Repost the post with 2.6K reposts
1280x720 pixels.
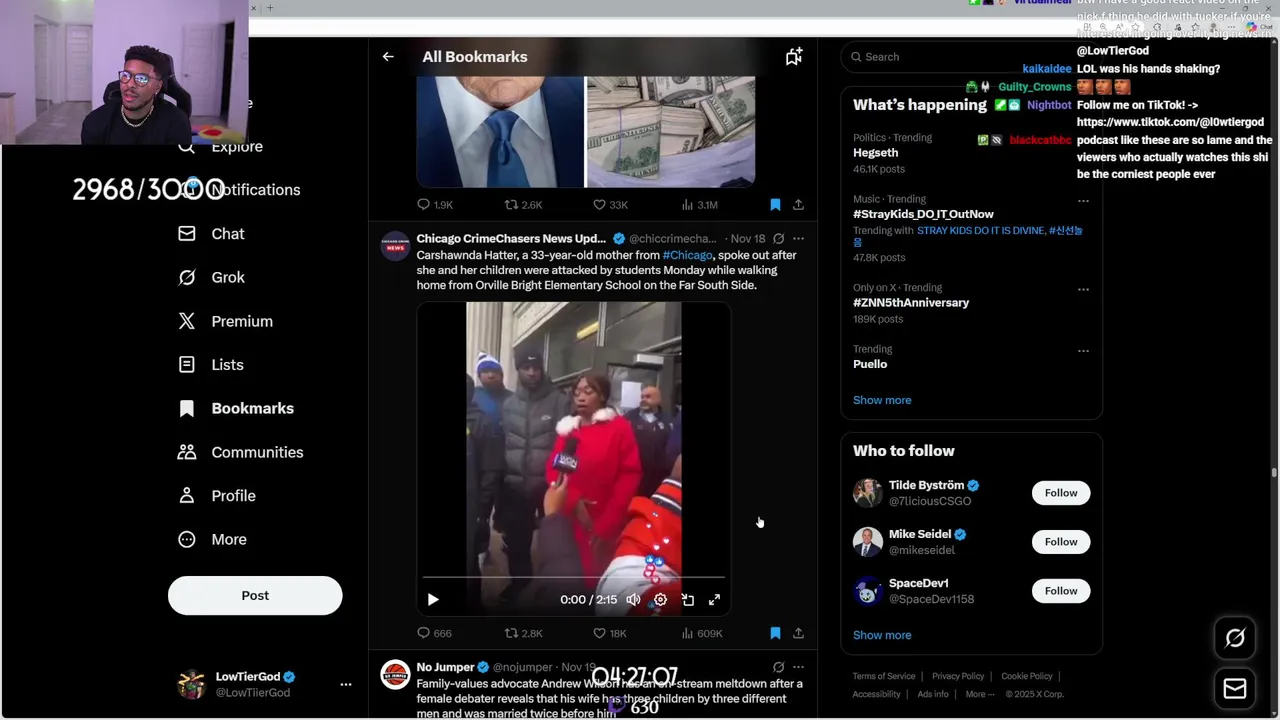coord(523,205)
